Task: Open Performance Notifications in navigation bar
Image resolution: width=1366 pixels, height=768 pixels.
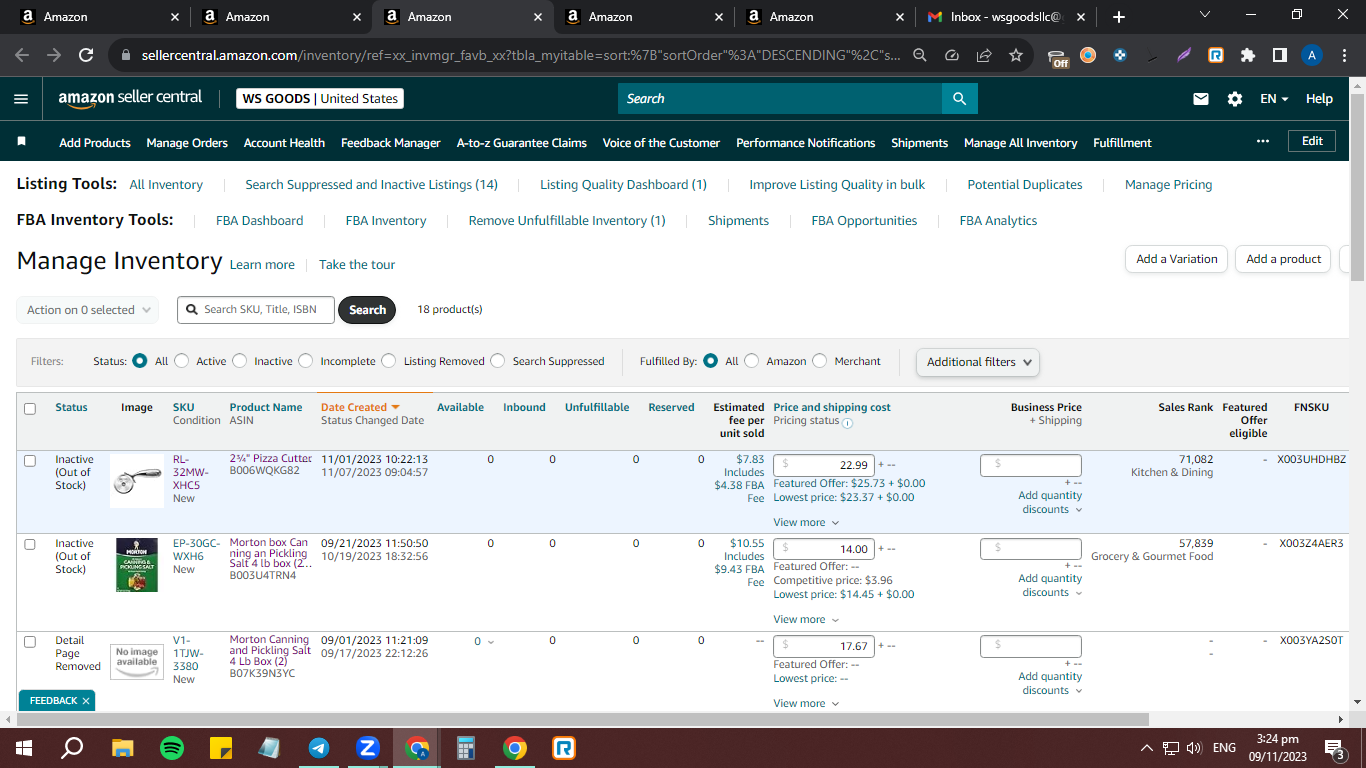Action: point(805,143)
